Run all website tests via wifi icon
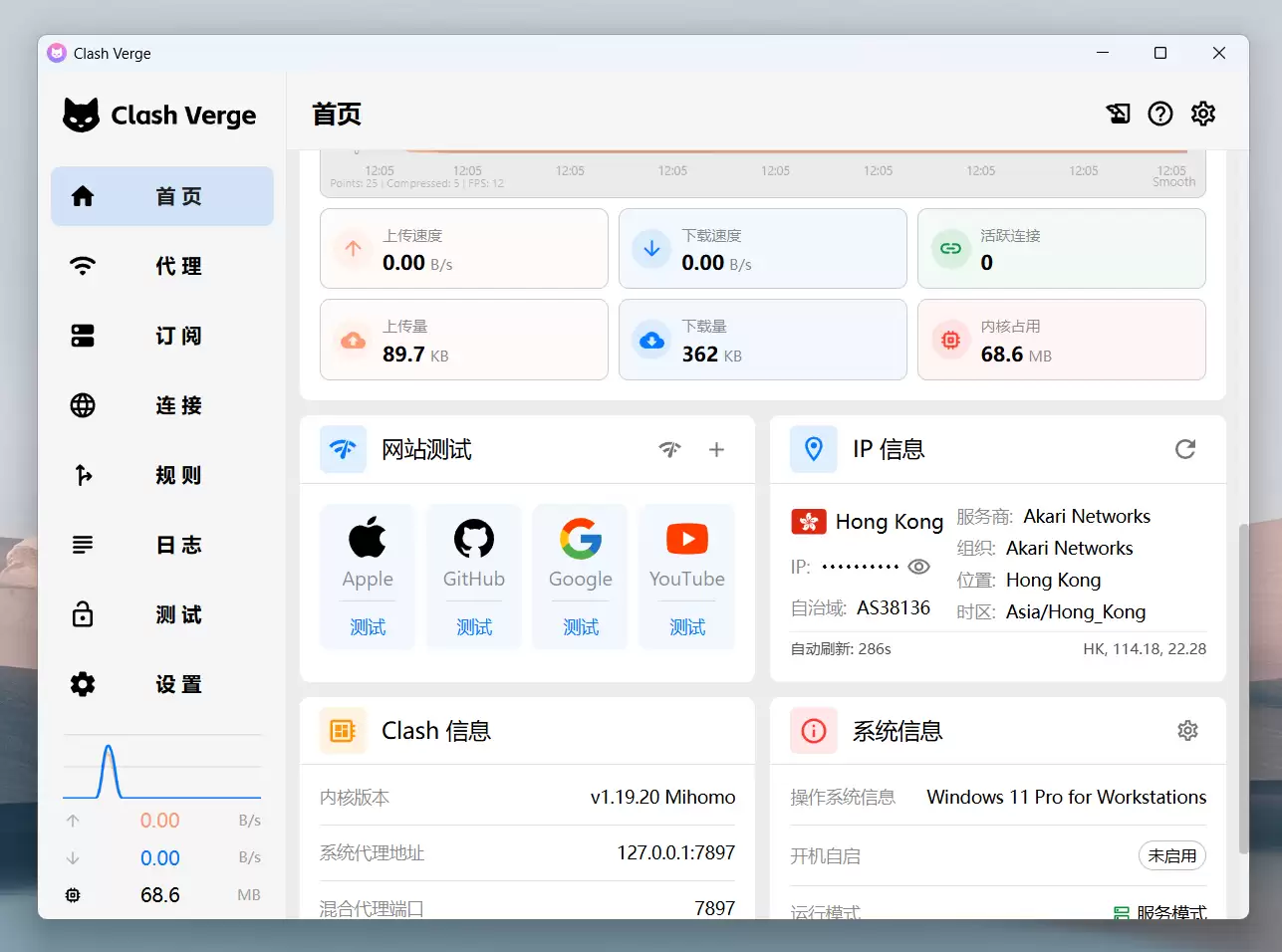 [x=670, y=450]
